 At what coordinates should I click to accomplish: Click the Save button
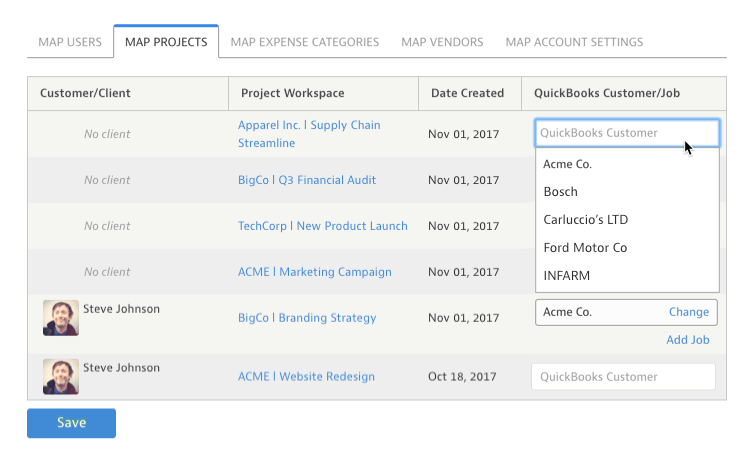pyautogui.click(x=71, y=423)
